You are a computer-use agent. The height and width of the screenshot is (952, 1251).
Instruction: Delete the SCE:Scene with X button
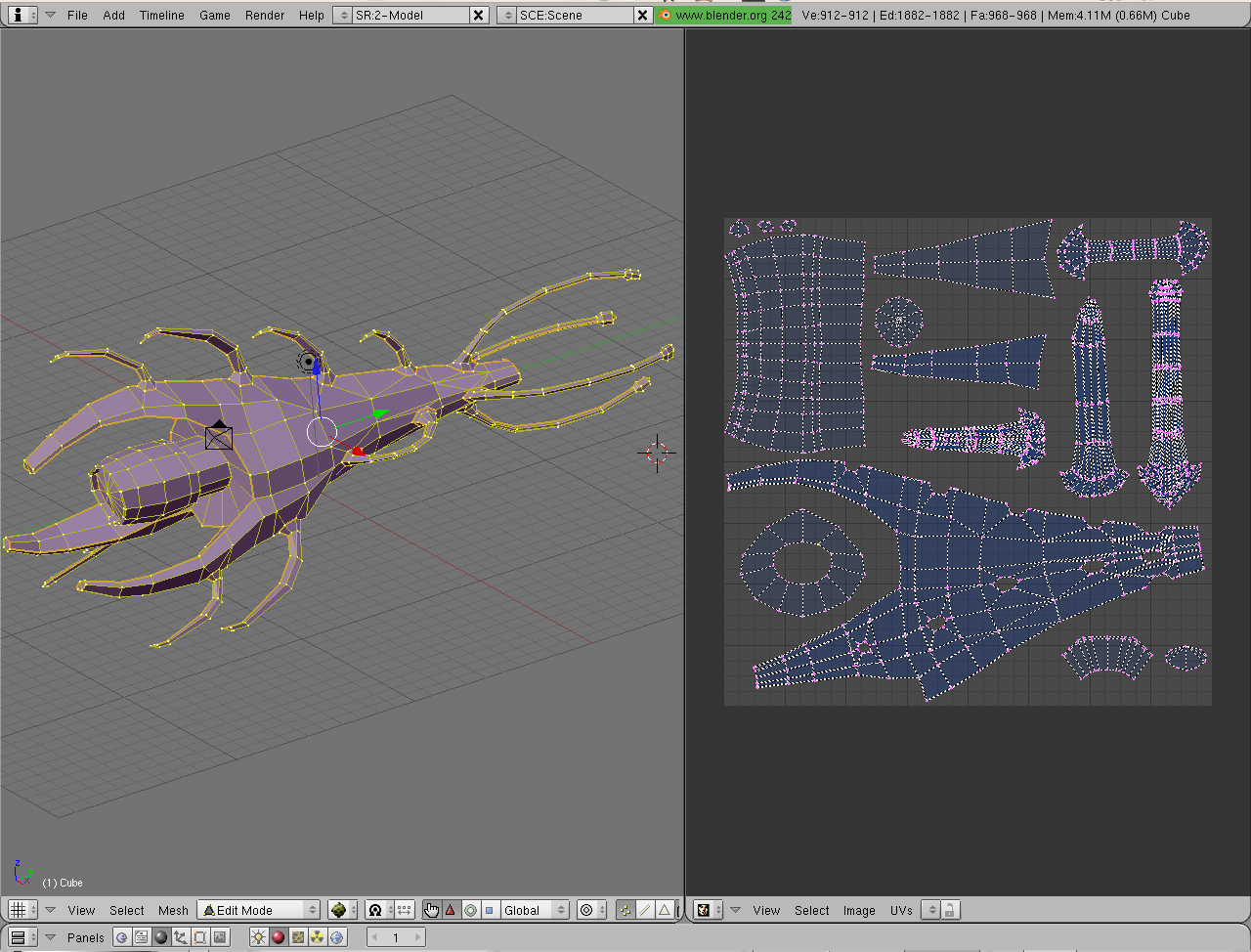[x=642, y=15]
